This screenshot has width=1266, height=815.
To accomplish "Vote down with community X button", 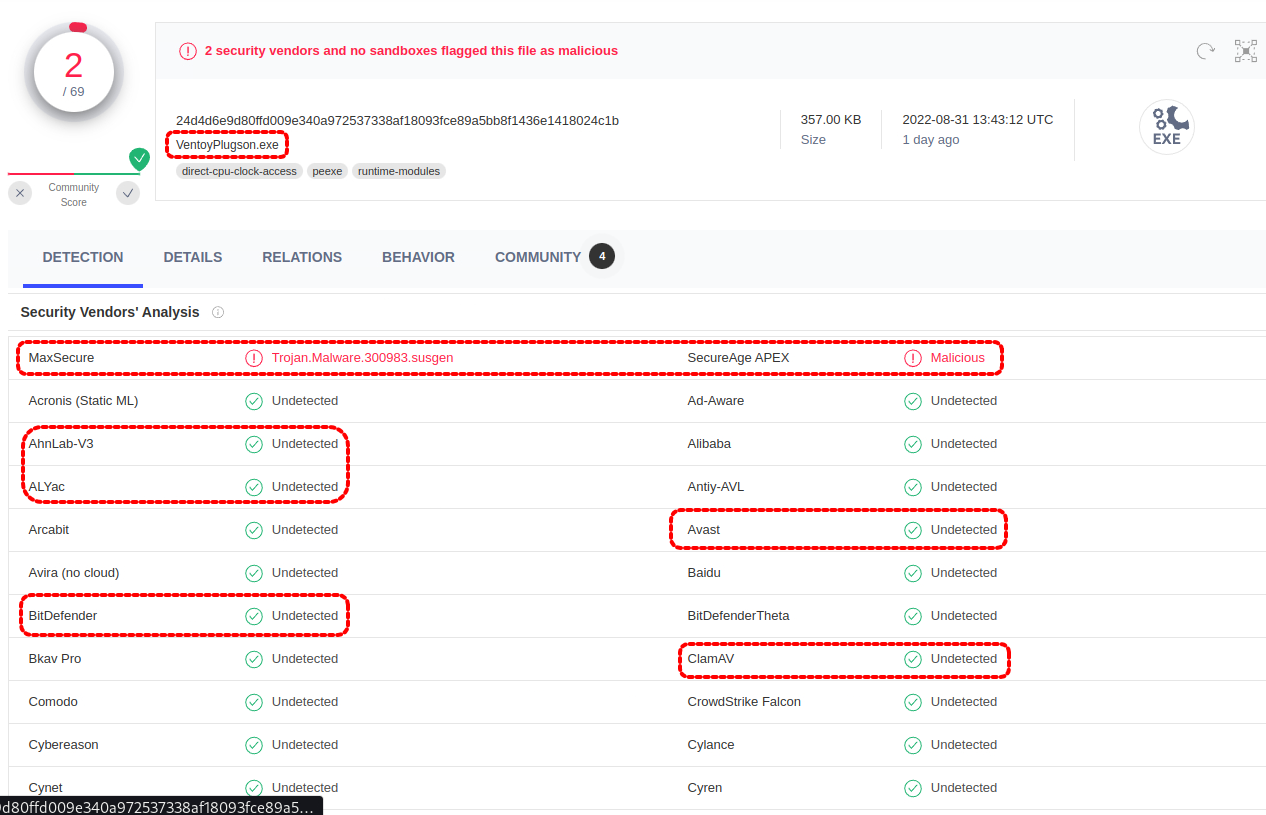I will click(21, 193).
